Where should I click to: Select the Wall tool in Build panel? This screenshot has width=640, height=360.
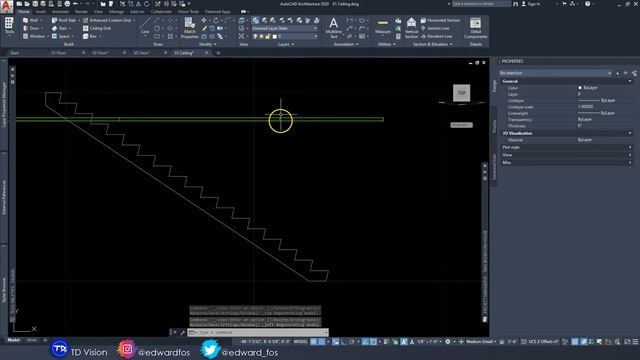(31, 20)
